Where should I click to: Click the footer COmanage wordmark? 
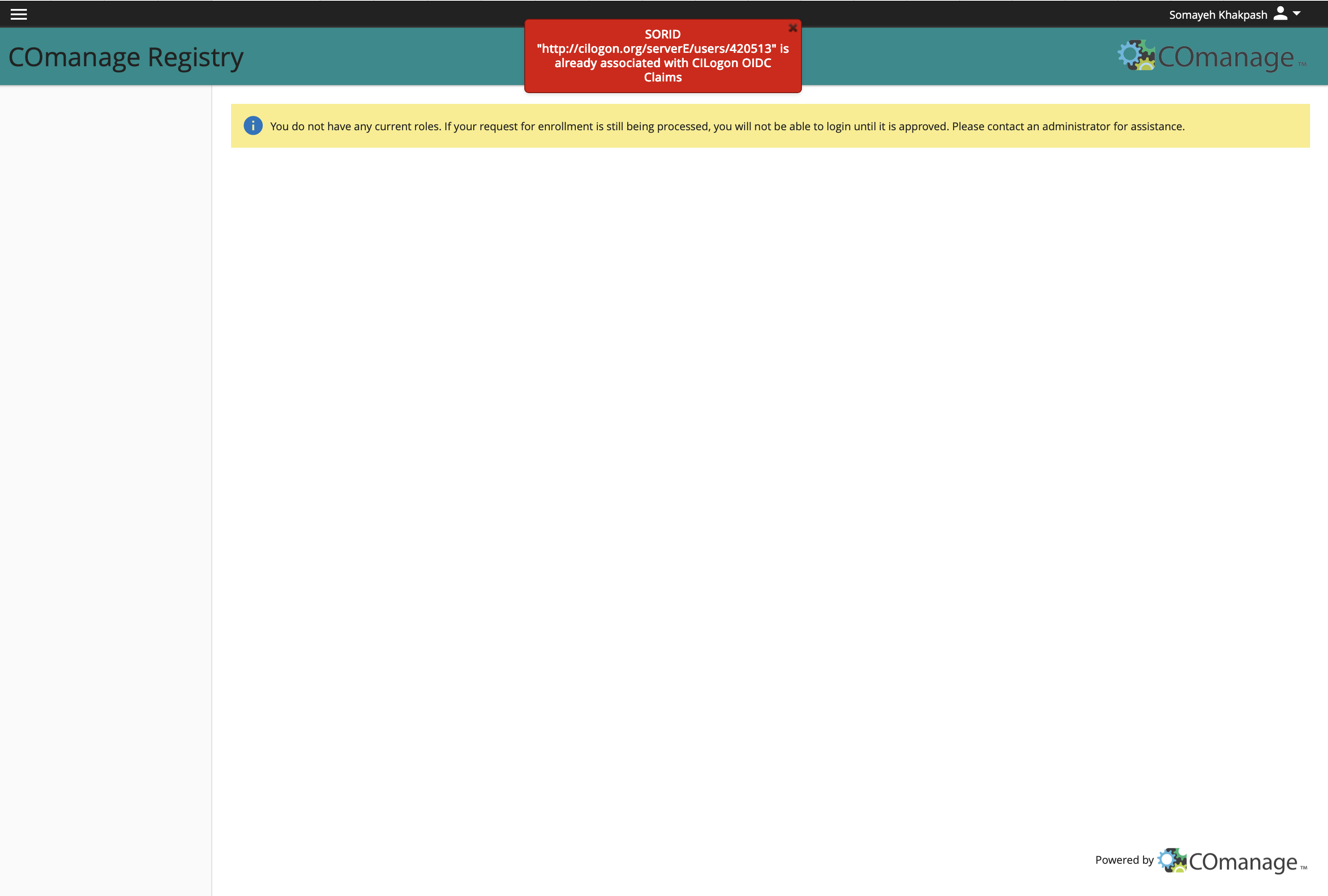1242,862
